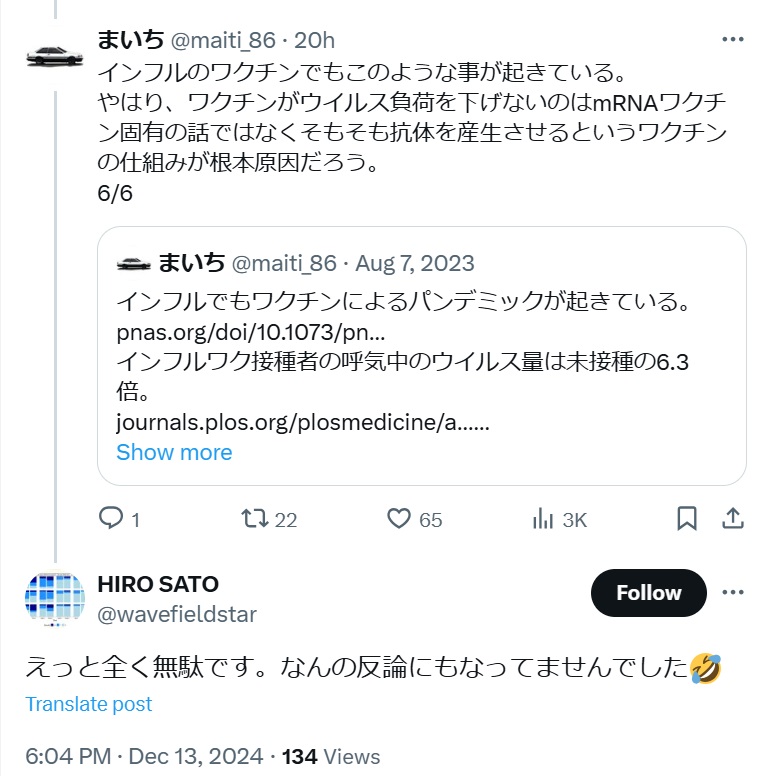This screenshot has height=776, width=766.
Task: Expand quoted post with Show more
Action: click(x=174, y=452)
